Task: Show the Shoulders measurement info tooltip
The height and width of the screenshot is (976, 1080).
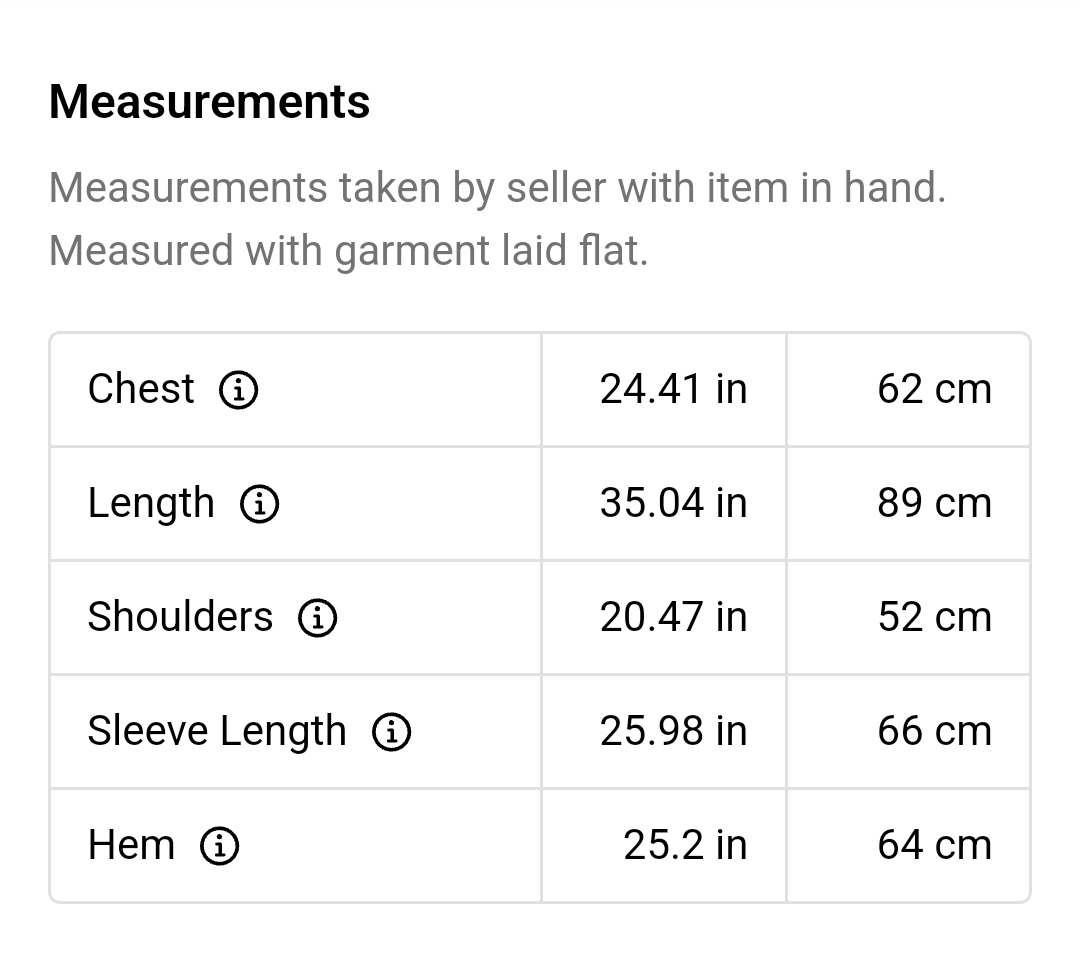Action: pos(318,617)
